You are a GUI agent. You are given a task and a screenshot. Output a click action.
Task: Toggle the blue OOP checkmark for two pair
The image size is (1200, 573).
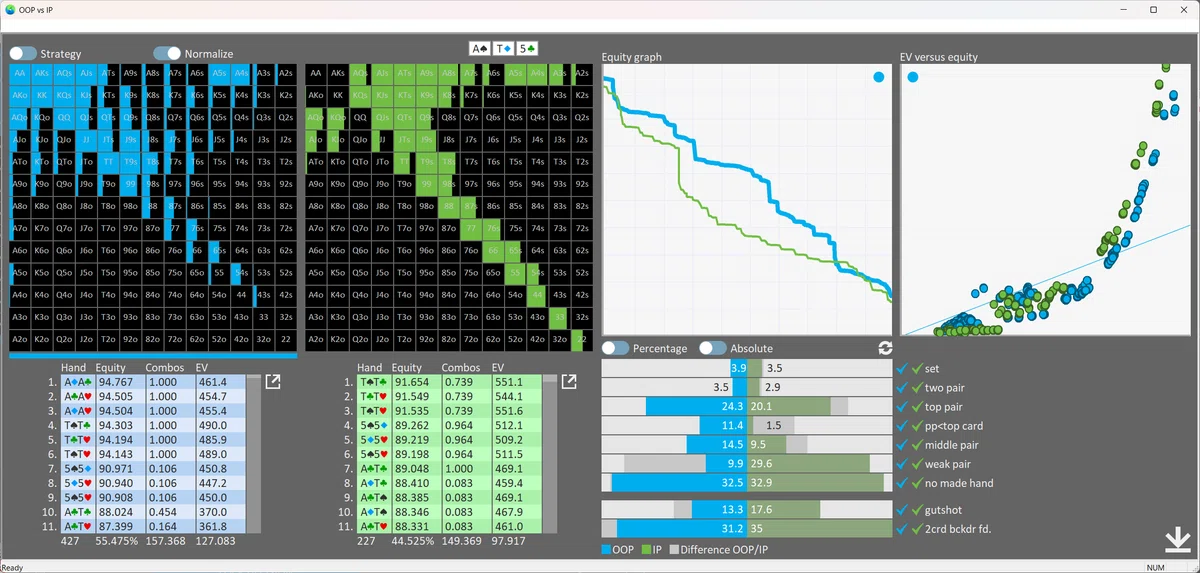point(902,388)
